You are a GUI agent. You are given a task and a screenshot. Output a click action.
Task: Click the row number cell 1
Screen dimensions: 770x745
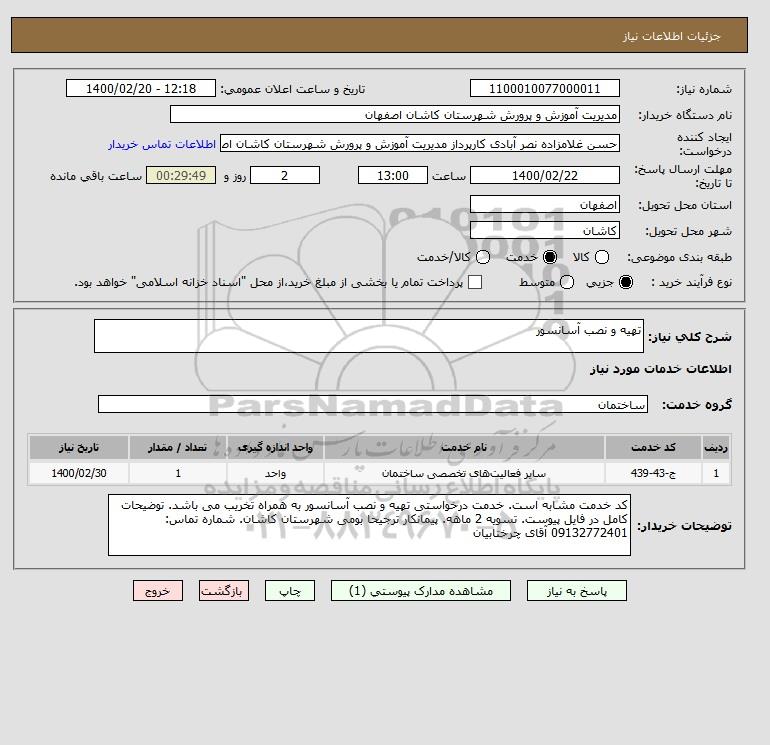[716, 473]
